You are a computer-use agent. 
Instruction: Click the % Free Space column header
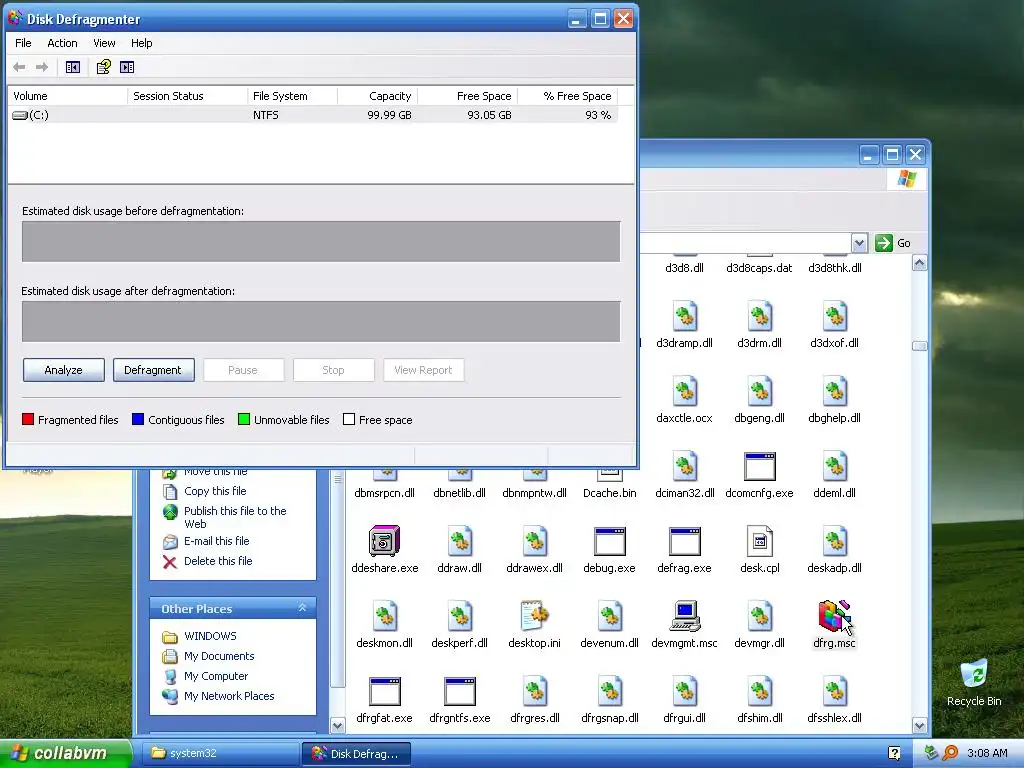568,96
